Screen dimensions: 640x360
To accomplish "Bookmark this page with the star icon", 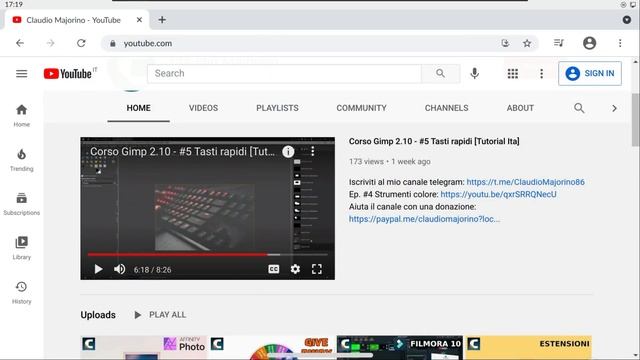I will (527, 43).
